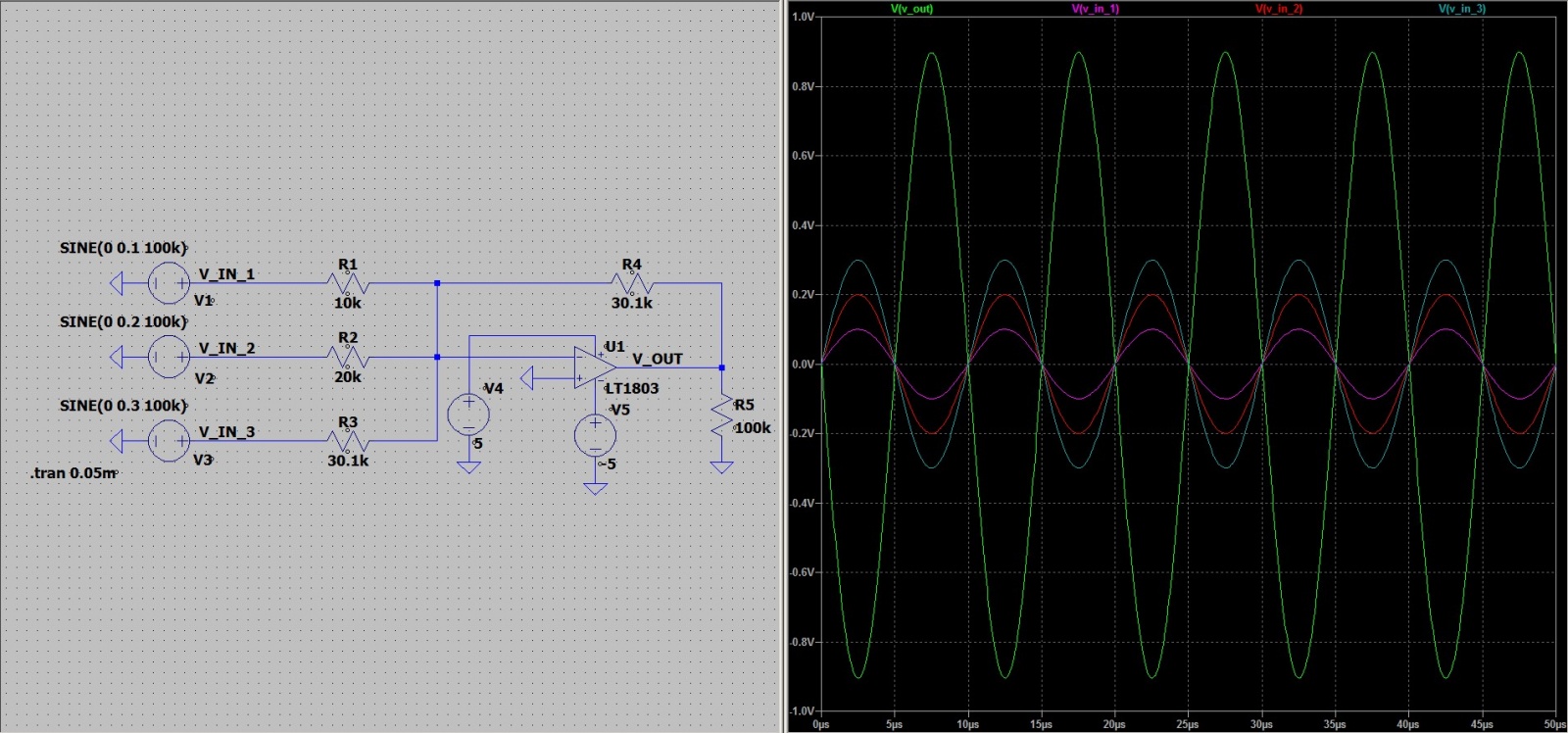Screen dimensions: 1568x733
Task: Select feedback resistor R4 symbol
Action: click(x=632, y=283)
